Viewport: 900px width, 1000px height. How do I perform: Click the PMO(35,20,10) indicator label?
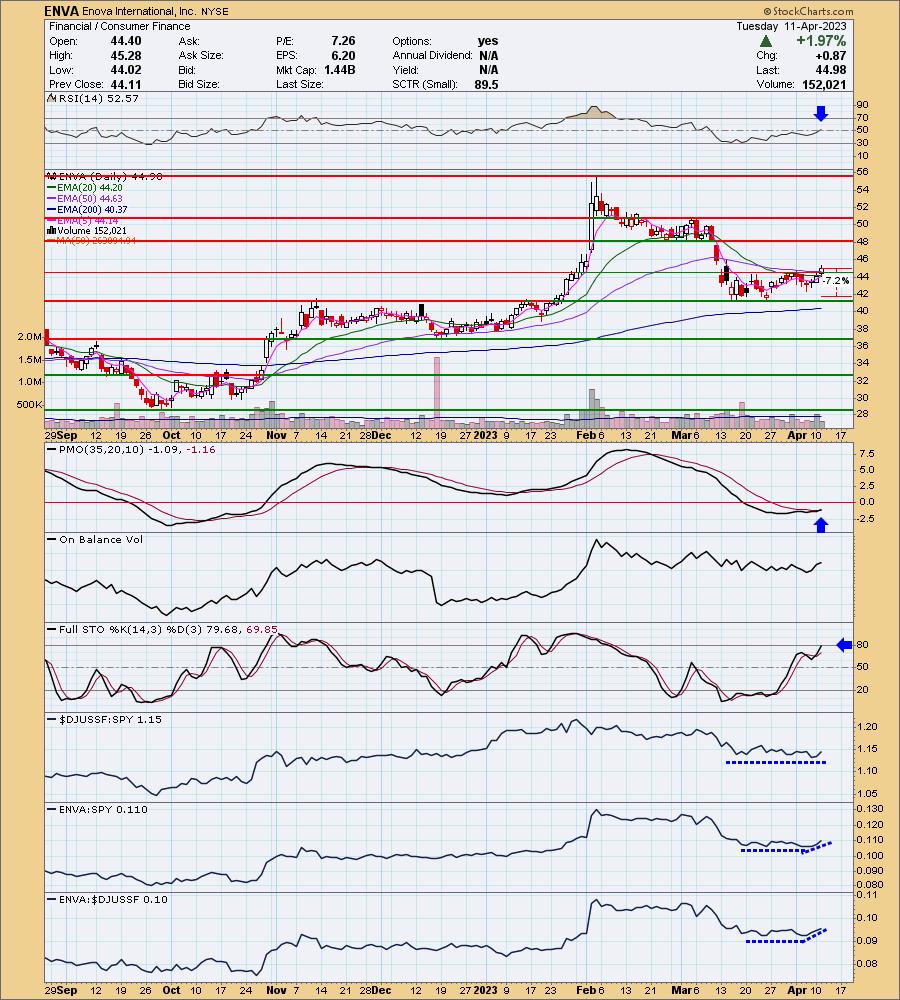pos(131,450)
